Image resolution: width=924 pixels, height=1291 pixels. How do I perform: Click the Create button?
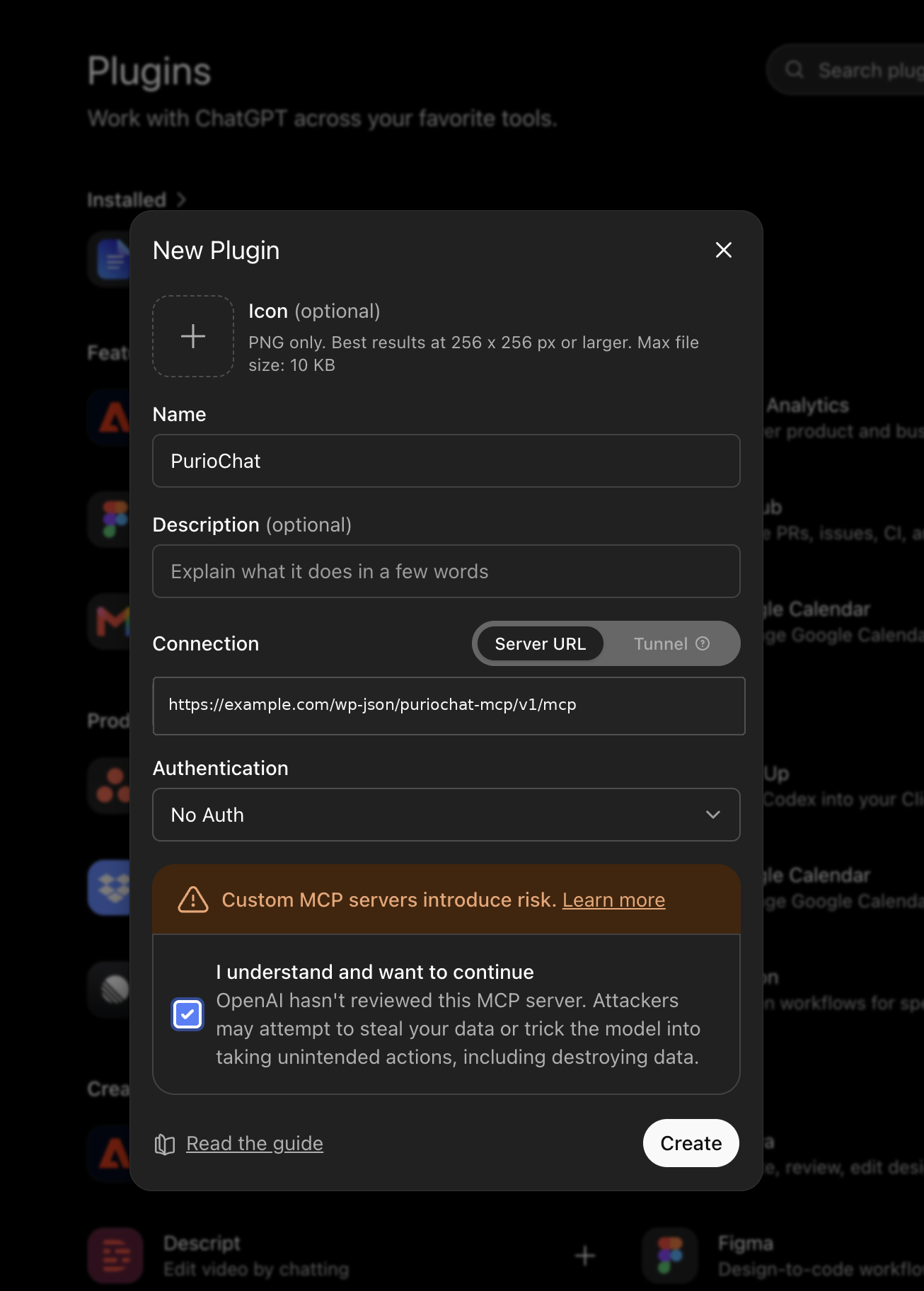tap(691, 1143)
